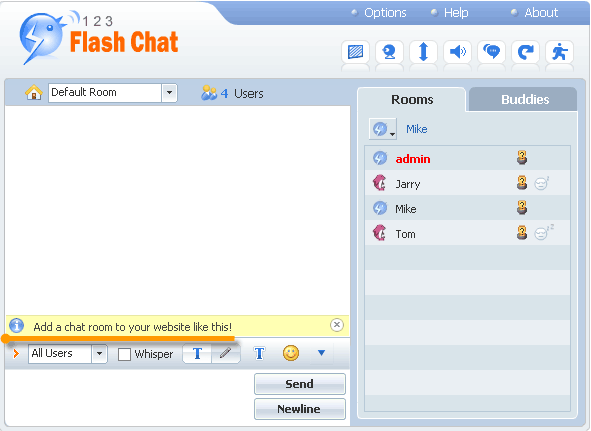Open the smiley emoticon picker
The height and width of the screenshot is (431, 591).
pos(291,353)
